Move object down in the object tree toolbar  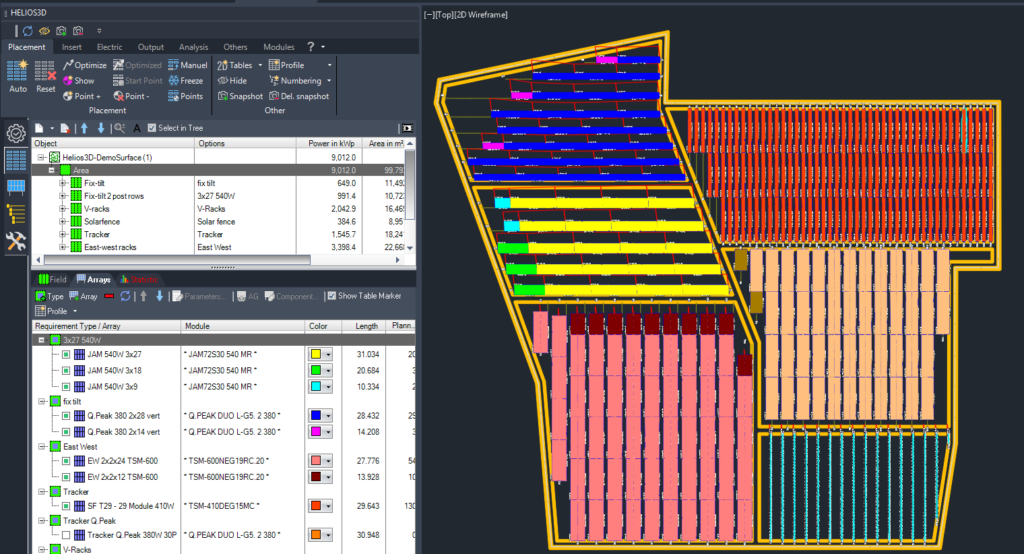click(x=101, y=128)
